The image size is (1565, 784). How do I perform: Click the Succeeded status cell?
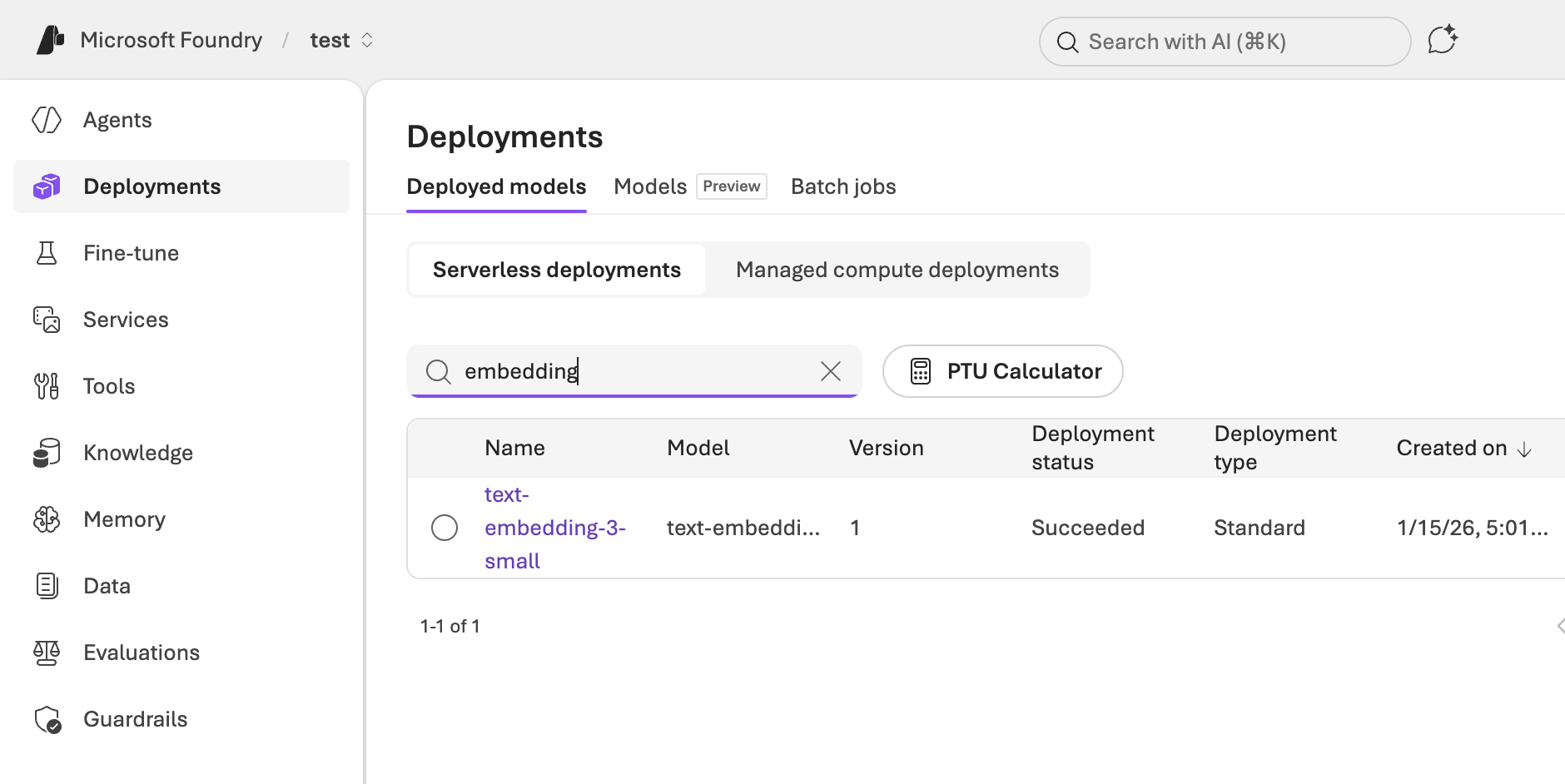click(x=1088, y=528)
